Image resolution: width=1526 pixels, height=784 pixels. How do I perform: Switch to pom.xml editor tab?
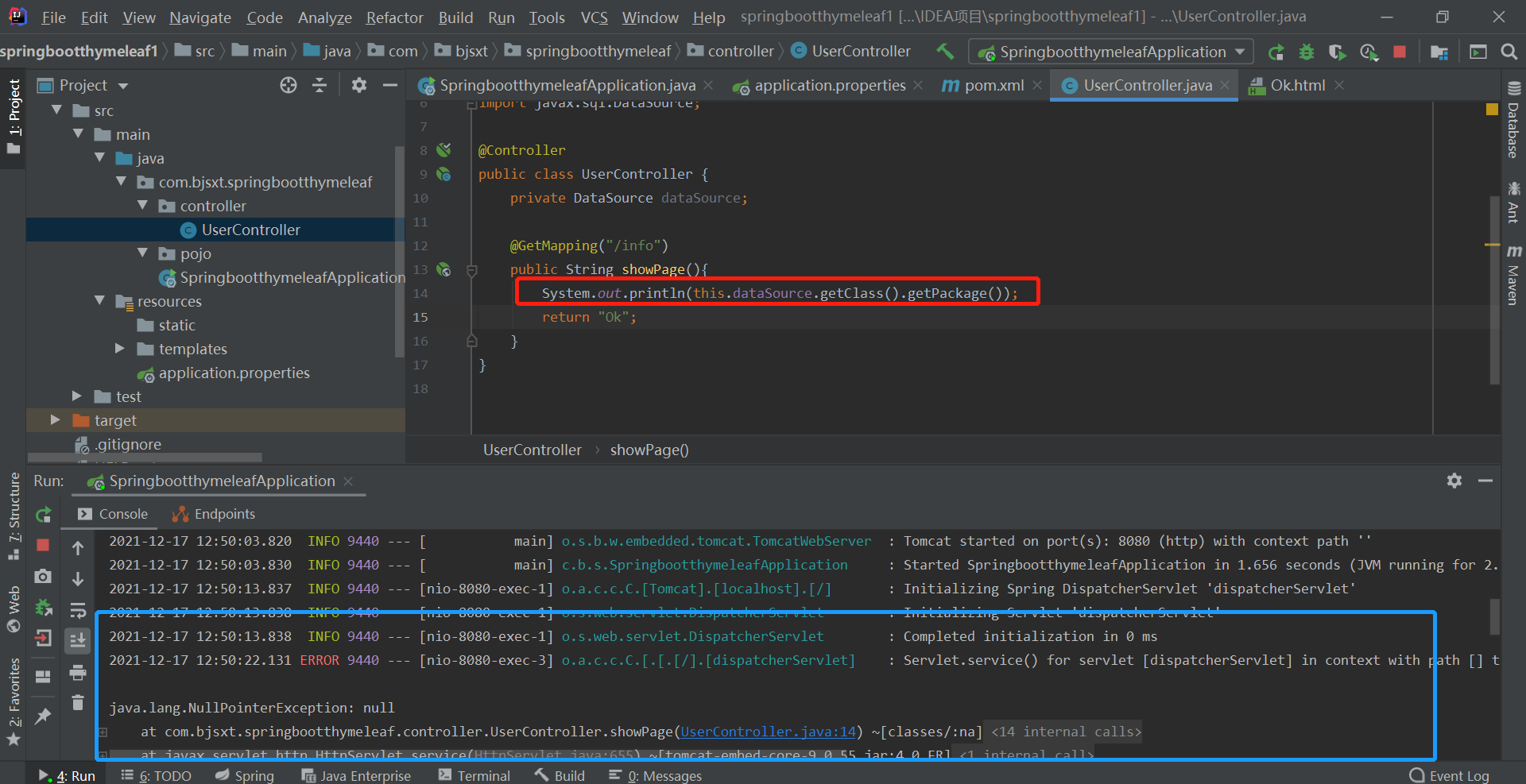click(x=993, y=85)
